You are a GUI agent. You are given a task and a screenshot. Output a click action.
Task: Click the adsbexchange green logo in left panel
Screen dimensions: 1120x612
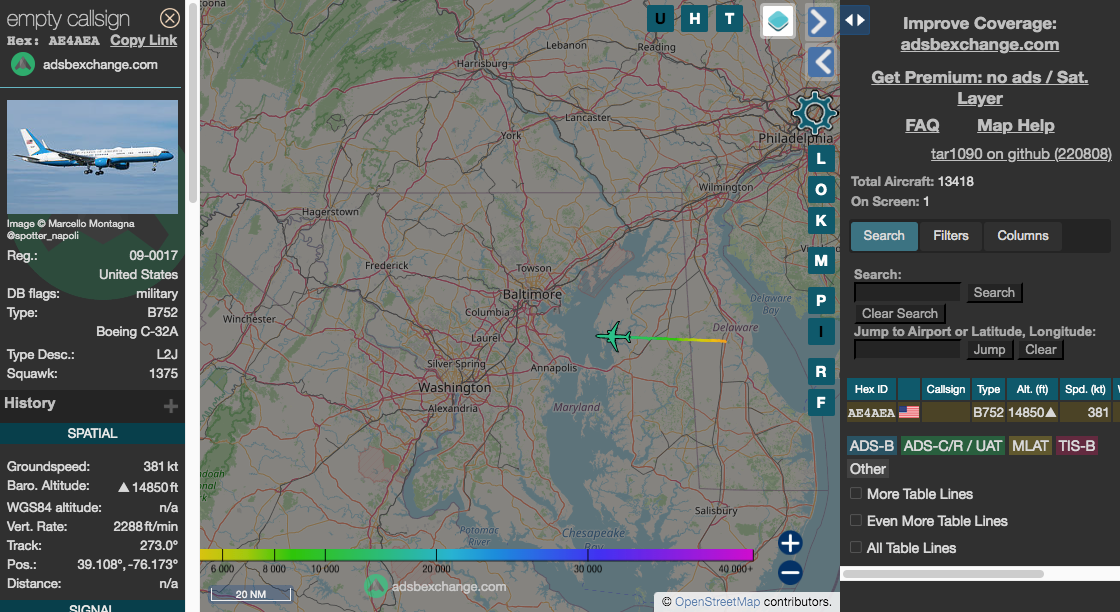pyautogui.click(x=23, y=64)
